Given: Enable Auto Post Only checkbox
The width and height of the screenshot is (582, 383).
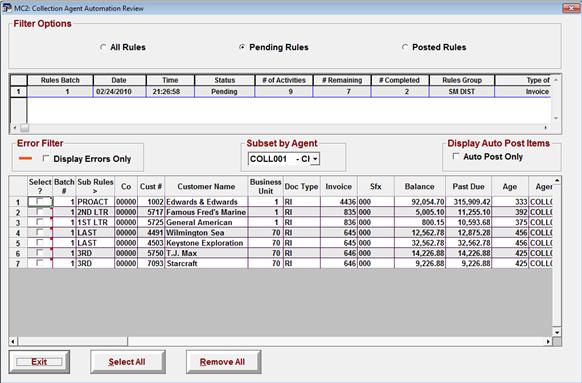Looking at the screenshot, I should [456, 156].
